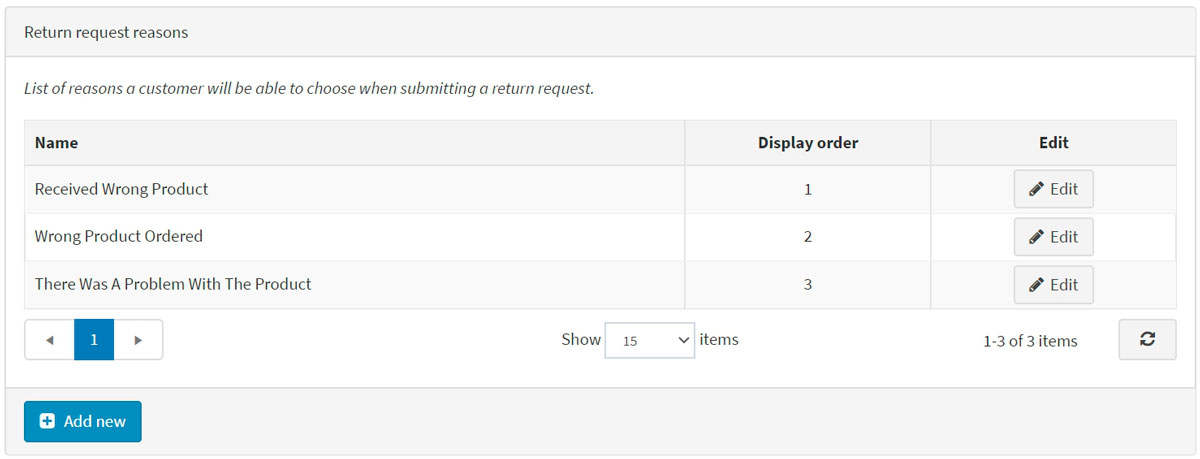Click the 1-3 of 3 items label
The height and width of the screenshot is (459, 1200).
(x=1030, y=341)
